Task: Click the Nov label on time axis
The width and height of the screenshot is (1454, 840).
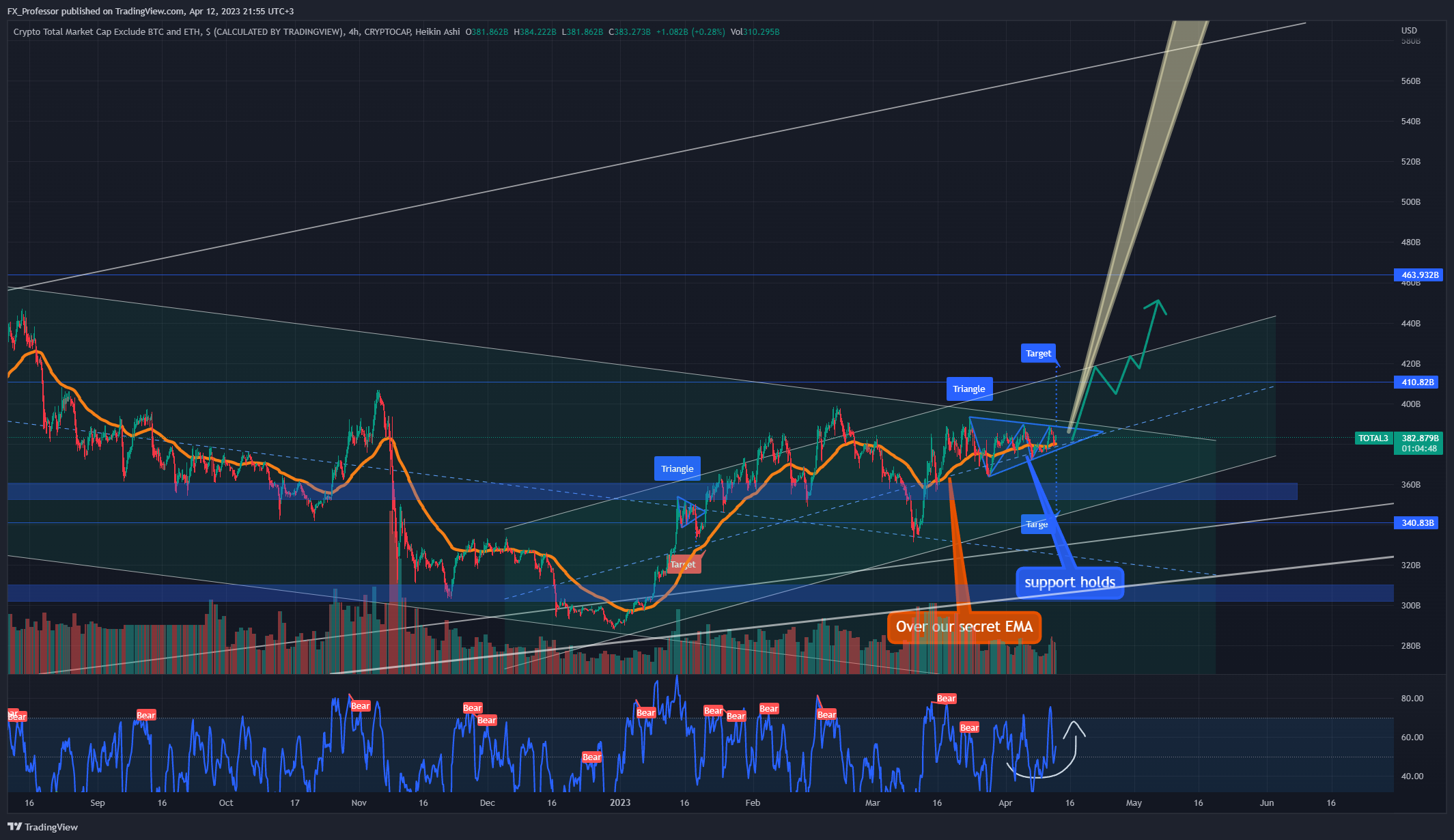Action: coord(359,803)
